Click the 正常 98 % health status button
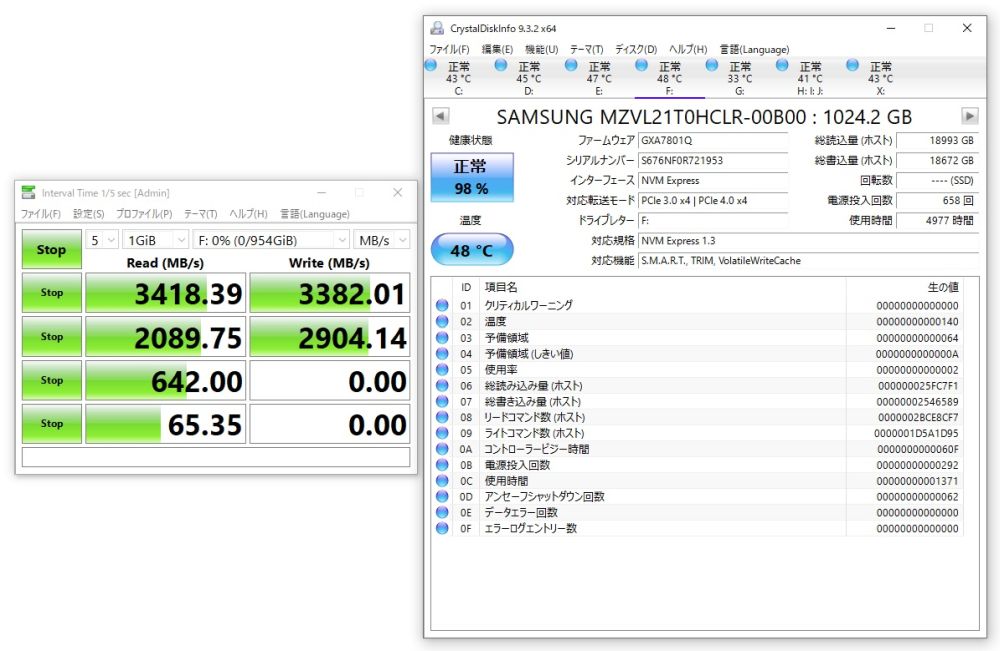Viewport: 1000px width, 651px height. [x=472, y=177]
